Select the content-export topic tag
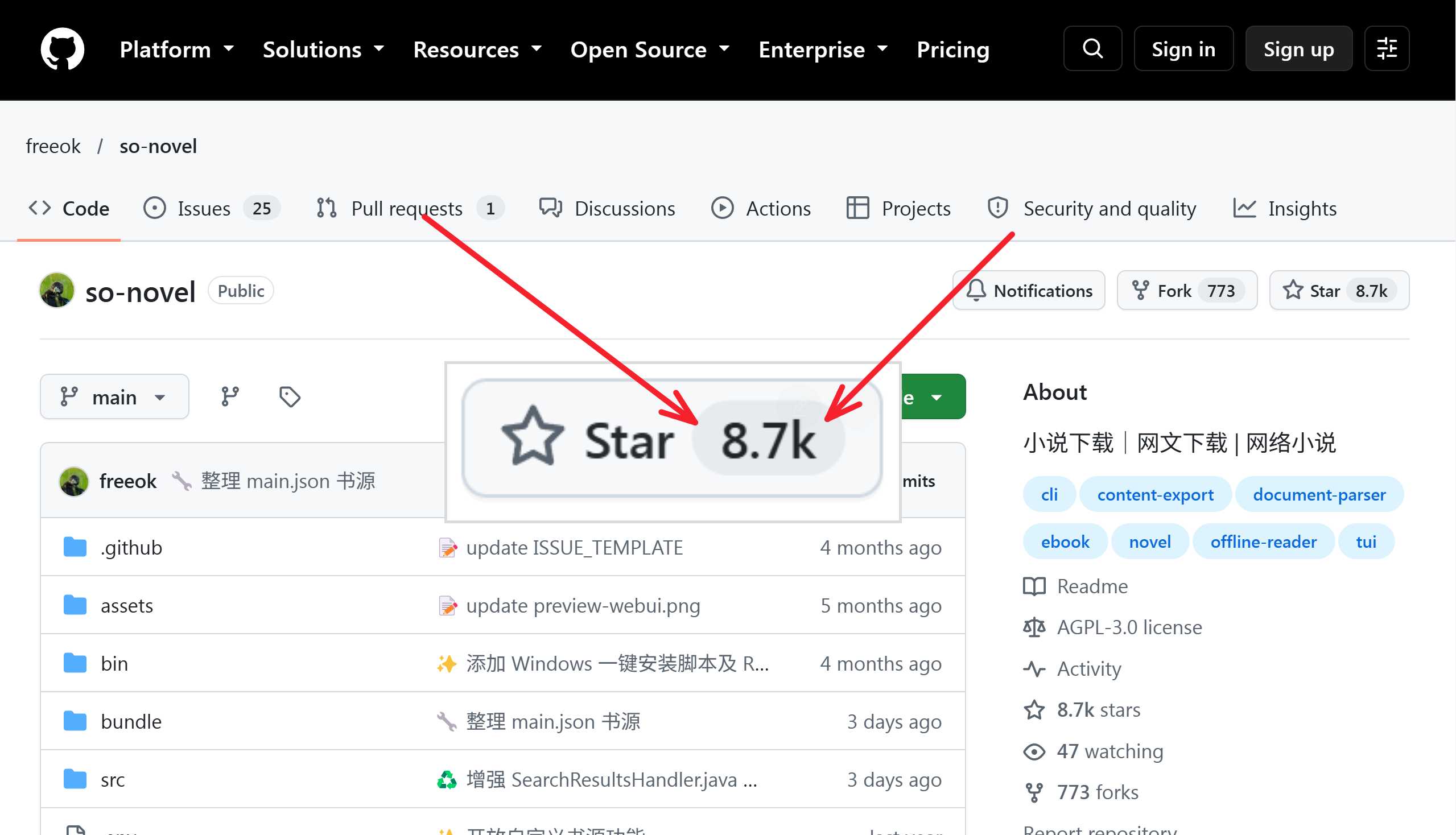 [x=1155, y=494]
